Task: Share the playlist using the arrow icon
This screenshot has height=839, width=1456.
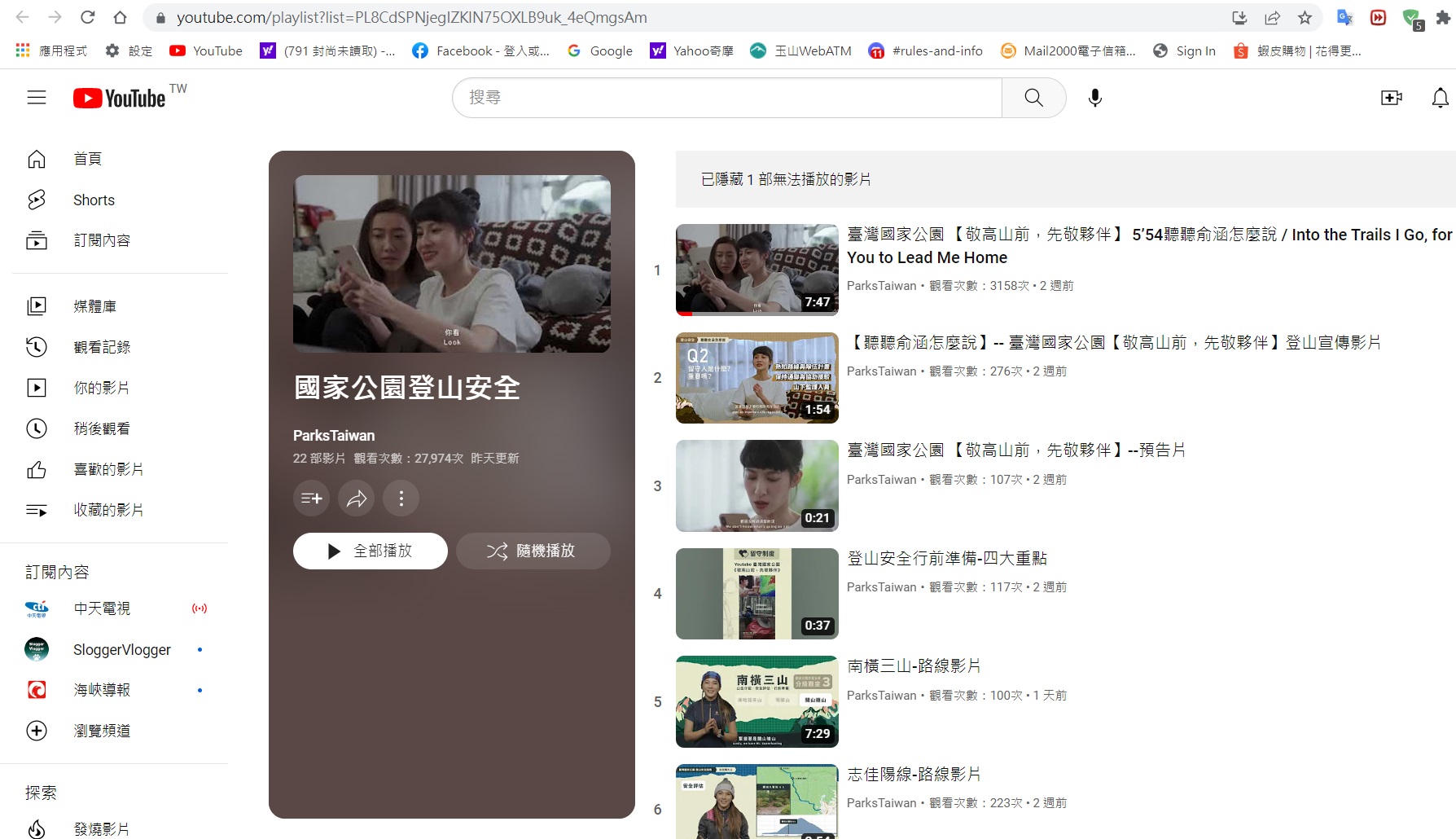Action: [357, 499]
